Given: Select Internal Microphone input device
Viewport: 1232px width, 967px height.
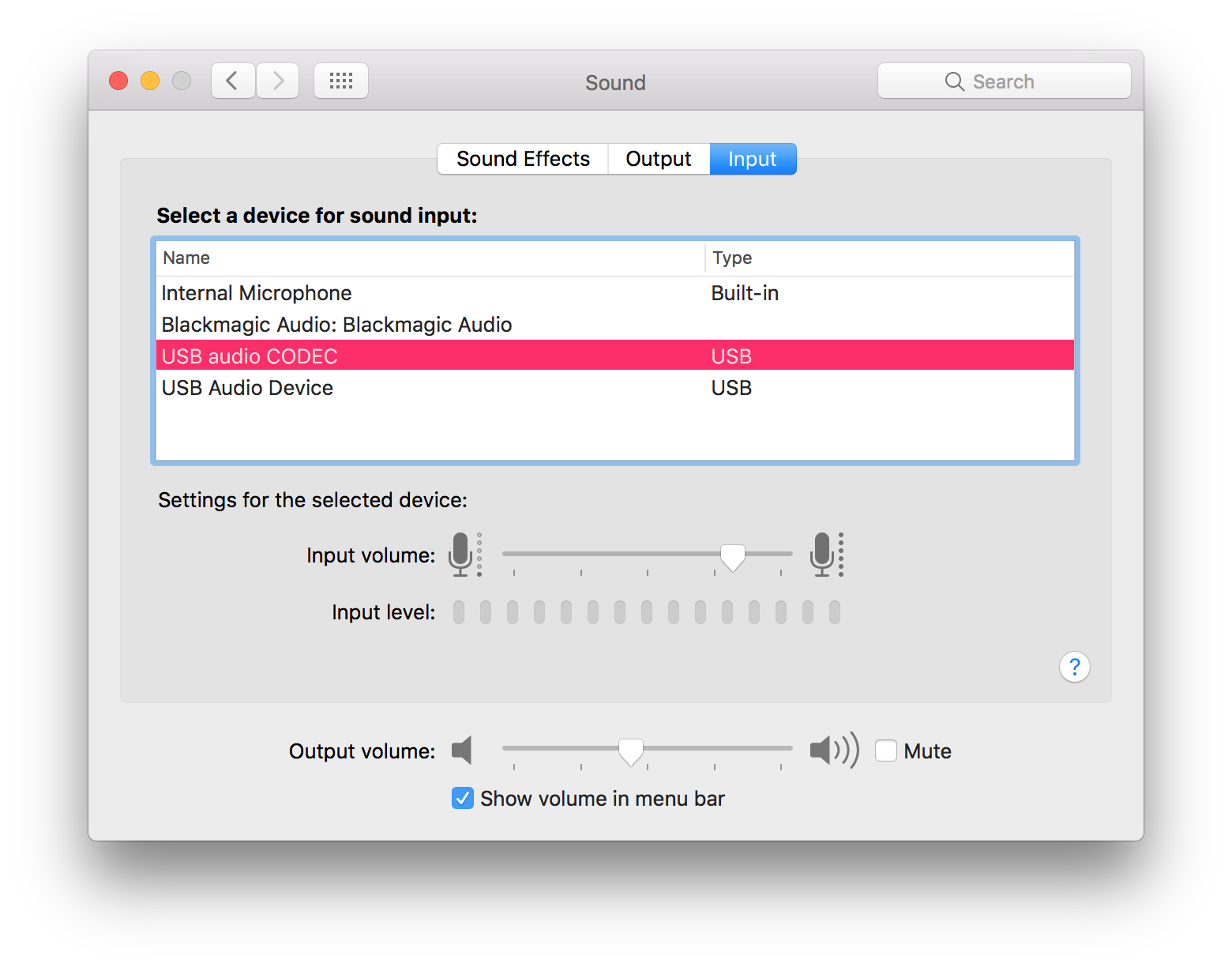Looking at the screenshot, I should [x=615, y=293].
